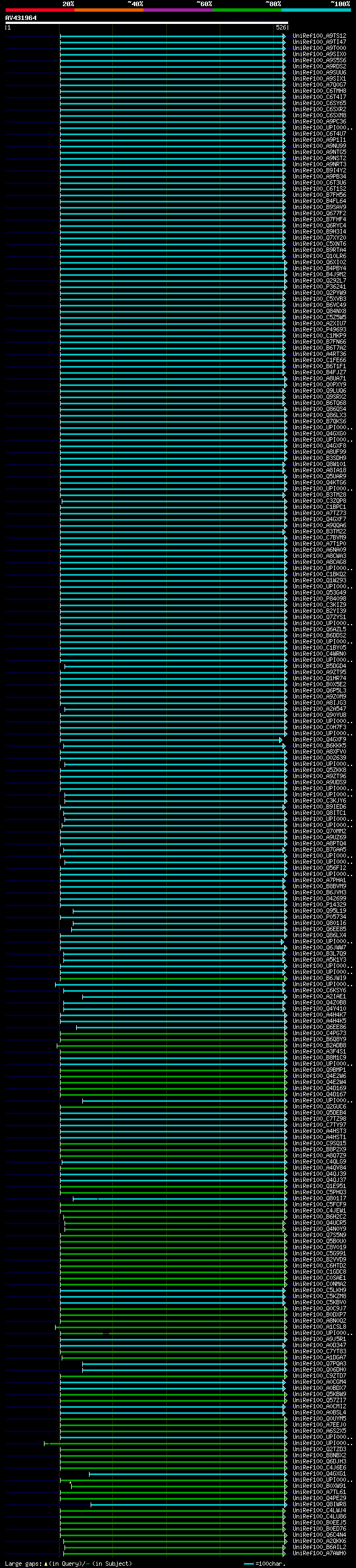
Task: Select hit label UniRef100_P36241
Action: [319, 286]
